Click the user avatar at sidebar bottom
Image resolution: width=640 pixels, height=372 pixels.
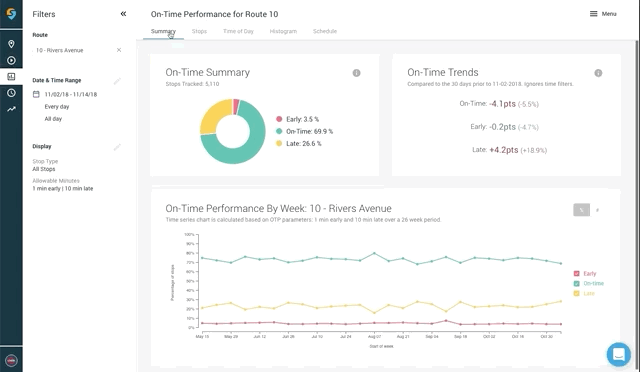pos(11,361)
